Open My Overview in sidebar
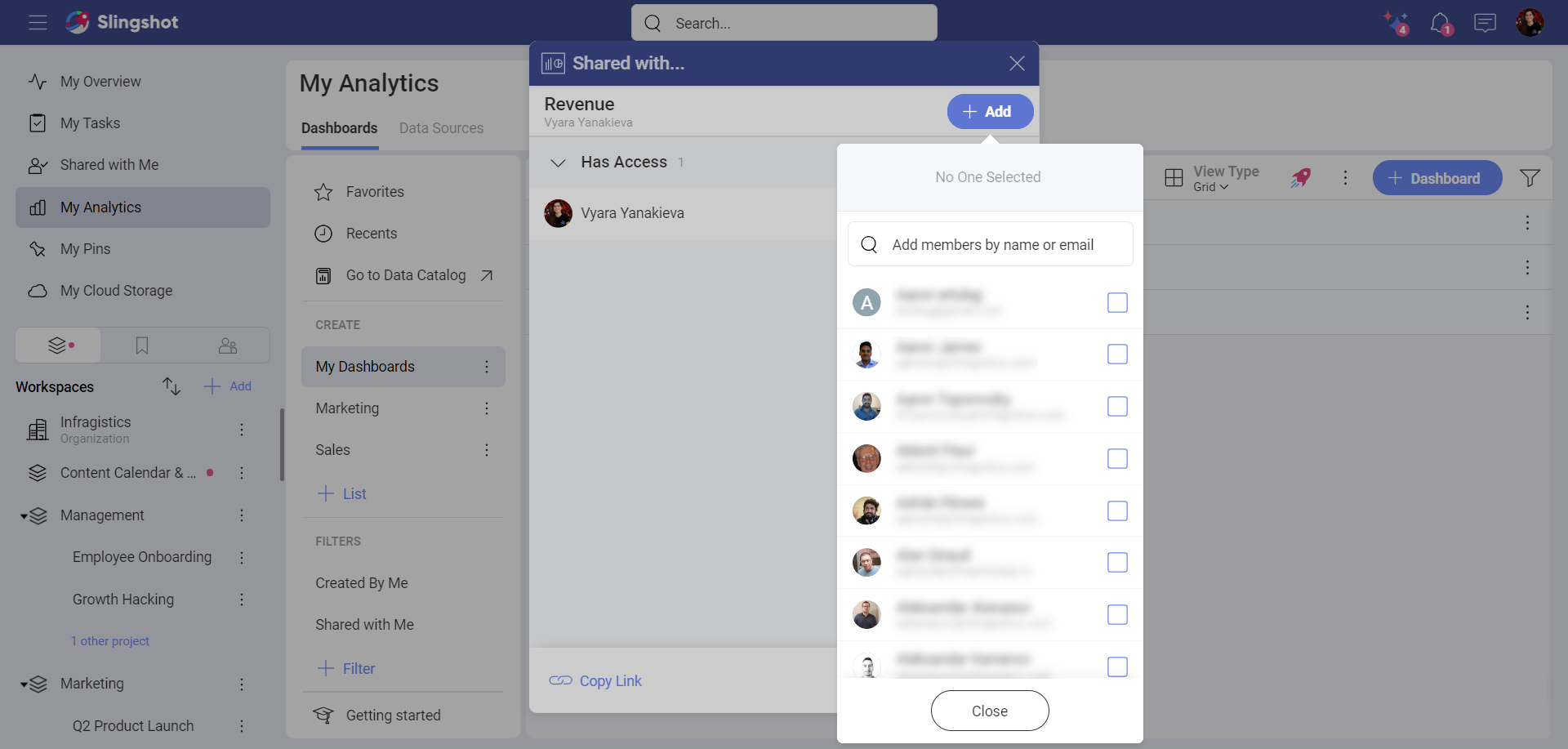The image size is (1568, 749). click(x=143, y=82)
